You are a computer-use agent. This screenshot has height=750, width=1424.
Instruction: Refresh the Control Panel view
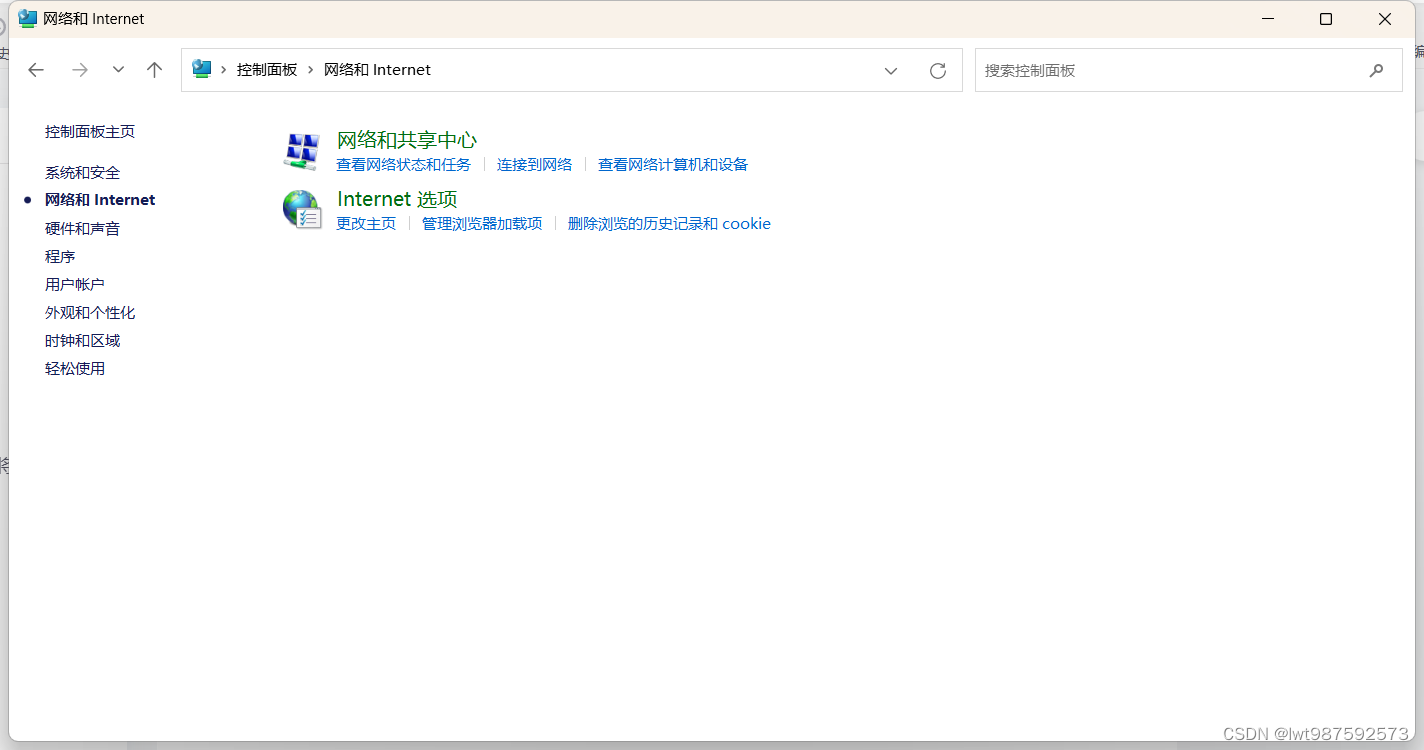pos(938,71)
